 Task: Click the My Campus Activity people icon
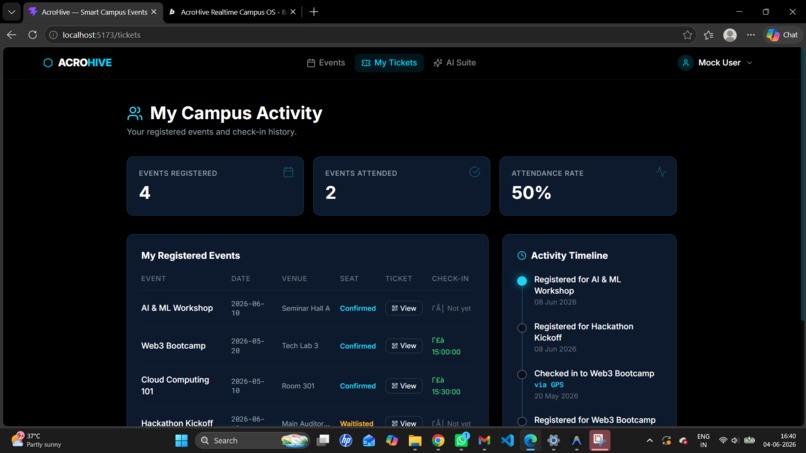tap(135, 113)
